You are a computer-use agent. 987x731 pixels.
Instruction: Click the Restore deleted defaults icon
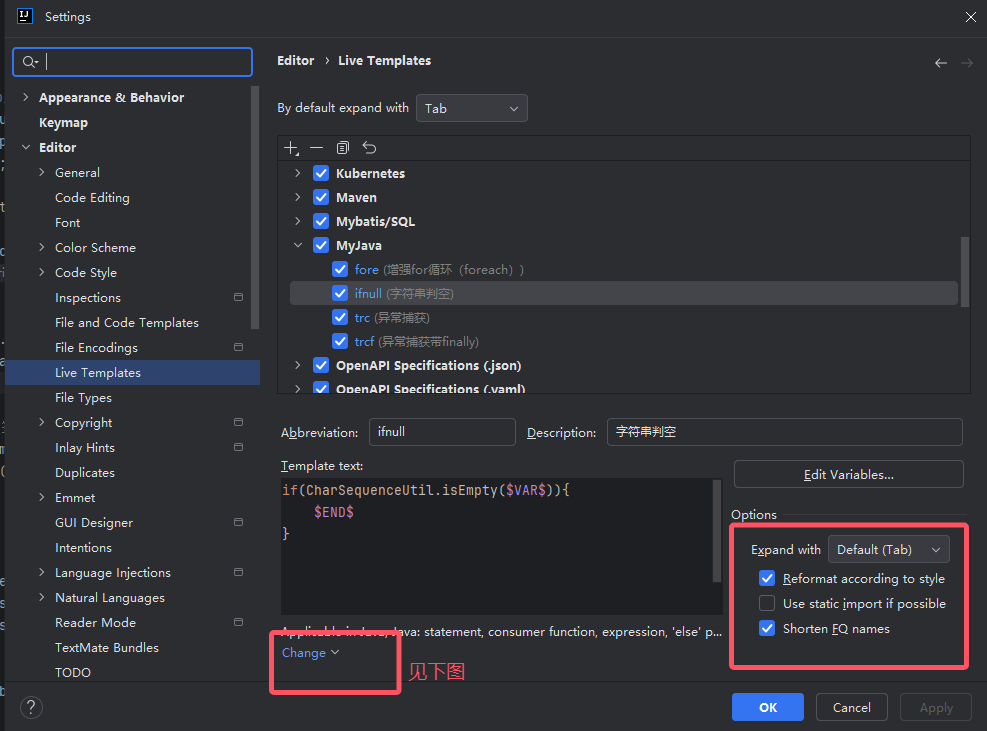(369, 148)
